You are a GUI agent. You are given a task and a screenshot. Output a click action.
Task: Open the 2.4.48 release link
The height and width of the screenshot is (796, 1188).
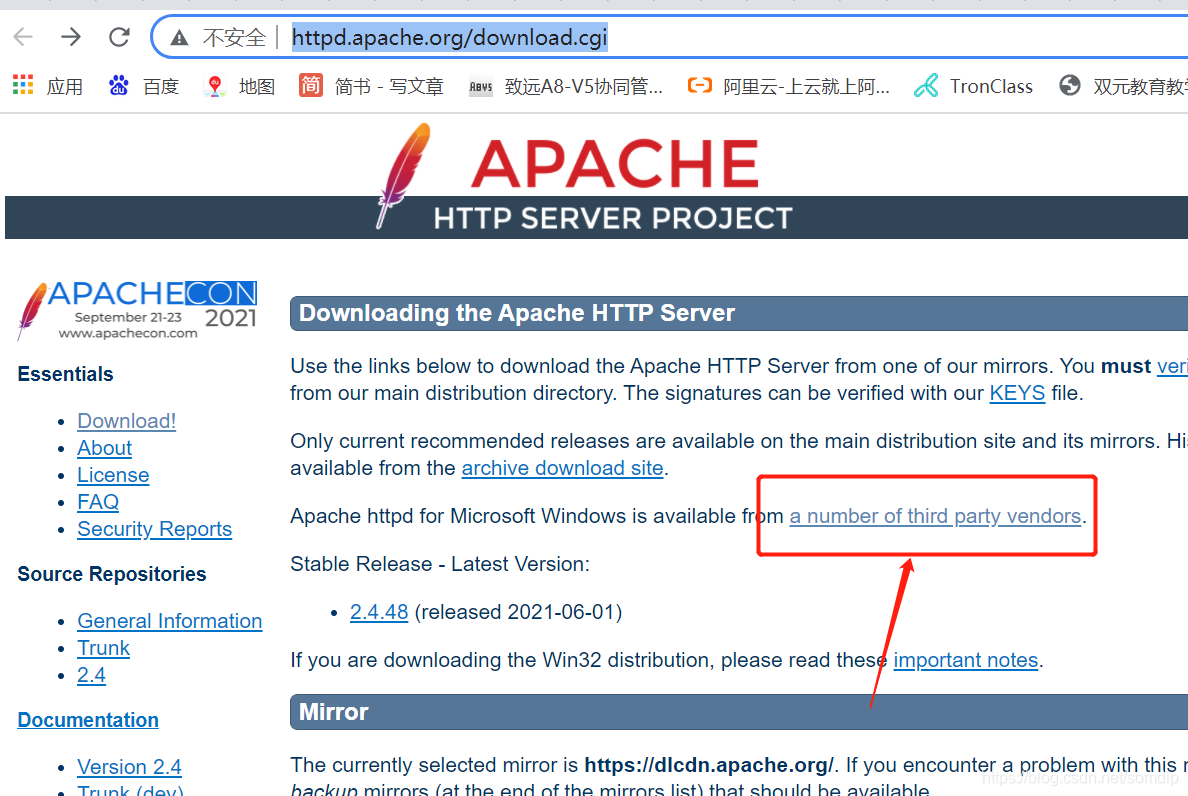click(379, 612)
